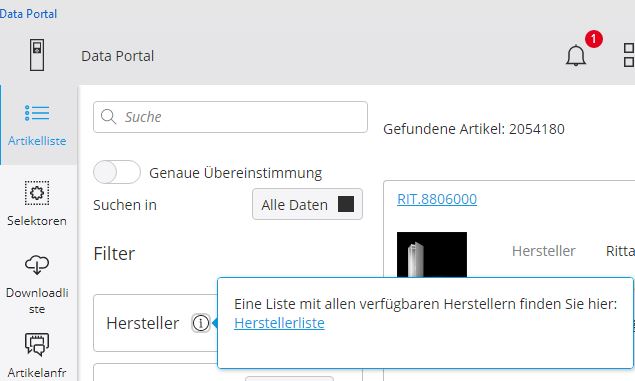This screenshot has width=635, height=381.
Task: Expand the Hersteller filter box
Action: (156, 323)
